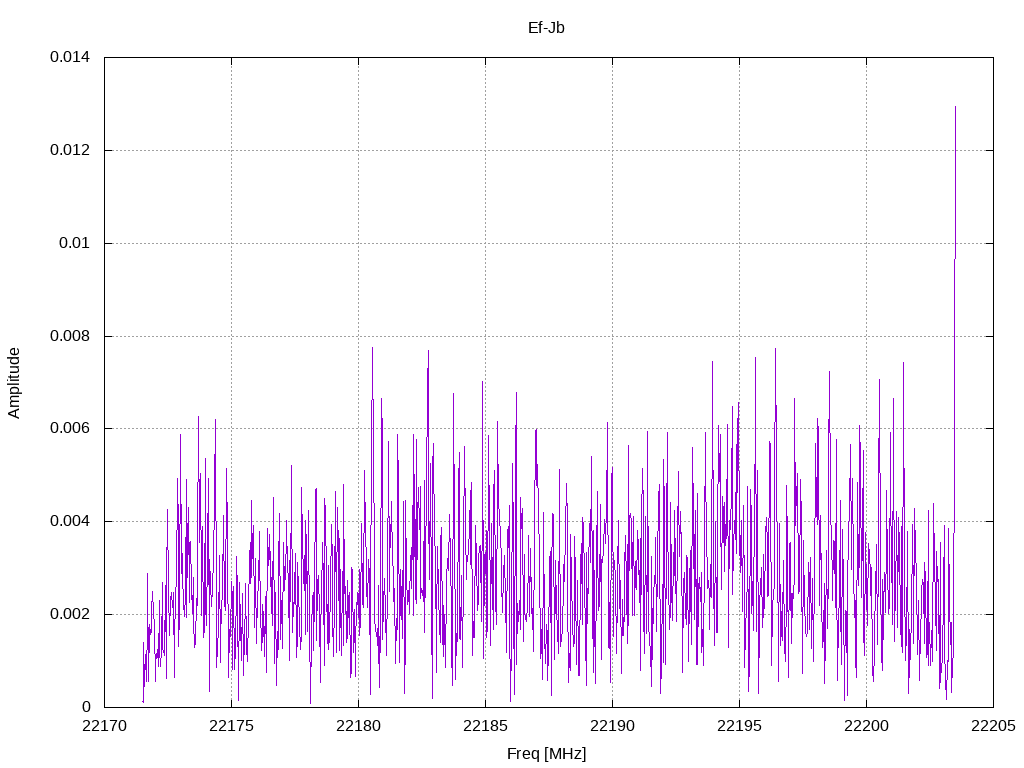
Task: Click the 22175 x-axis tick label
Action: point(231,726)
